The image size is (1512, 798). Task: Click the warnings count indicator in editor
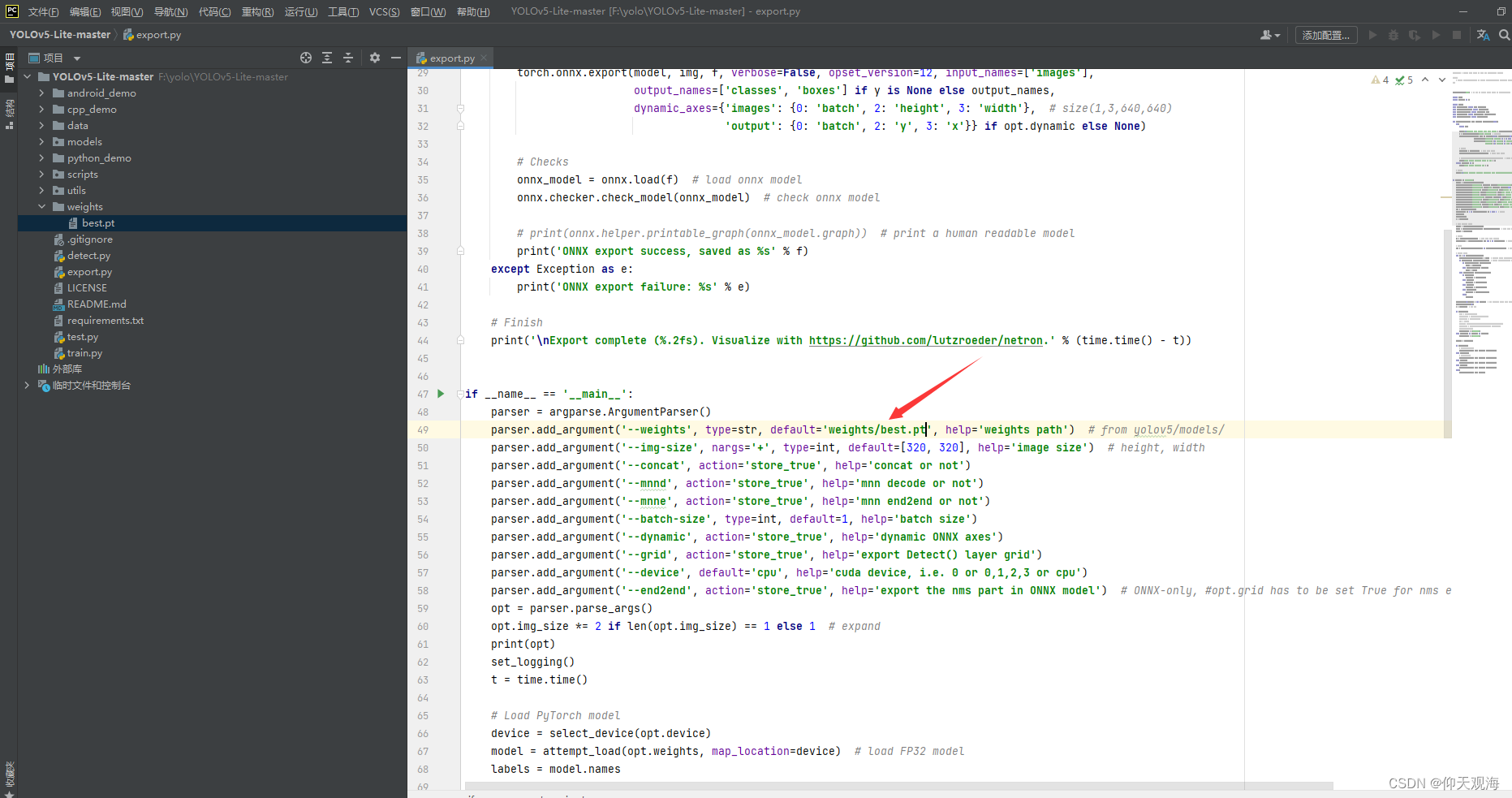point(1380,80)
